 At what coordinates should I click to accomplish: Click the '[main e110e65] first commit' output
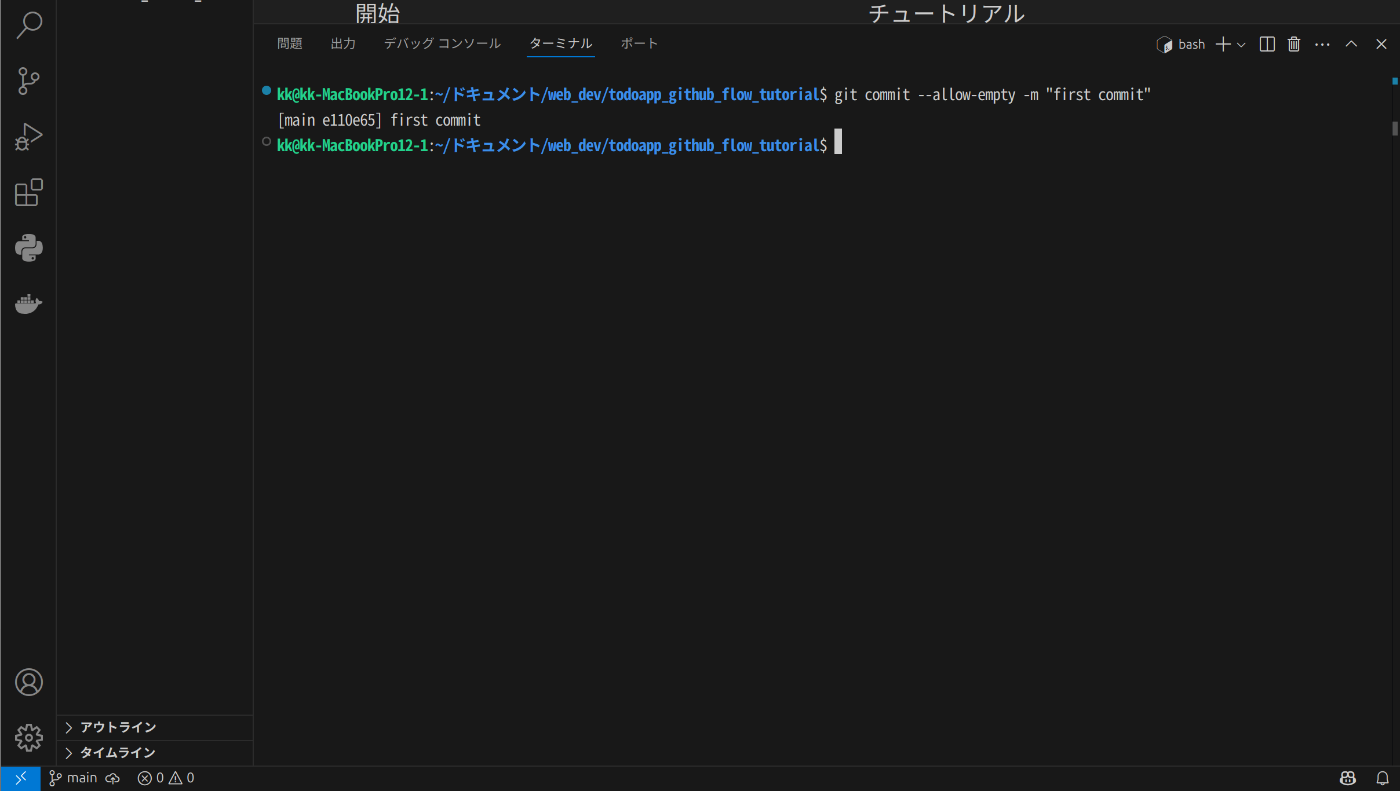pos(379,120)
